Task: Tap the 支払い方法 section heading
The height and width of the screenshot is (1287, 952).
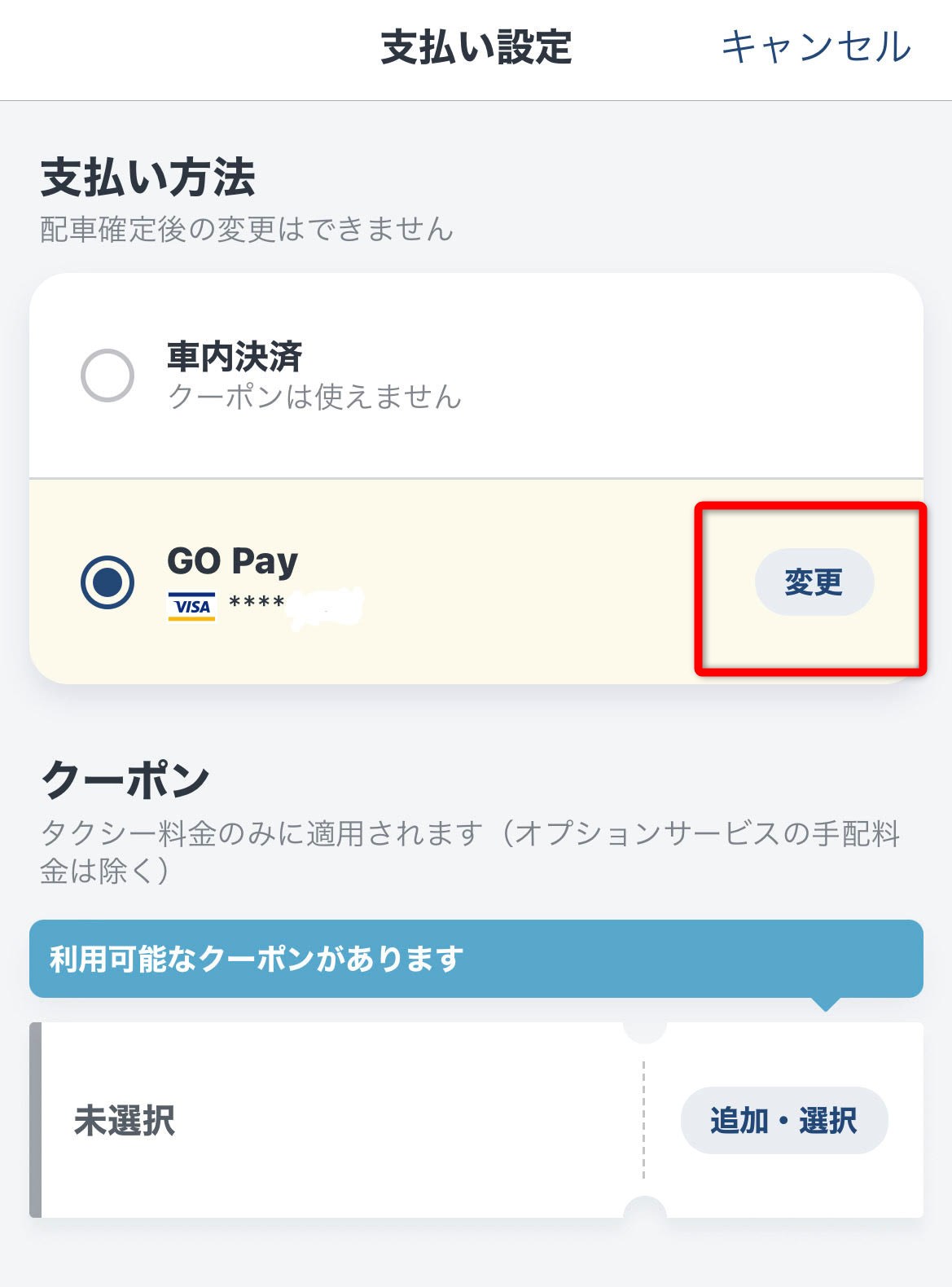Action: pyautogui.click(x=147, y=178)
